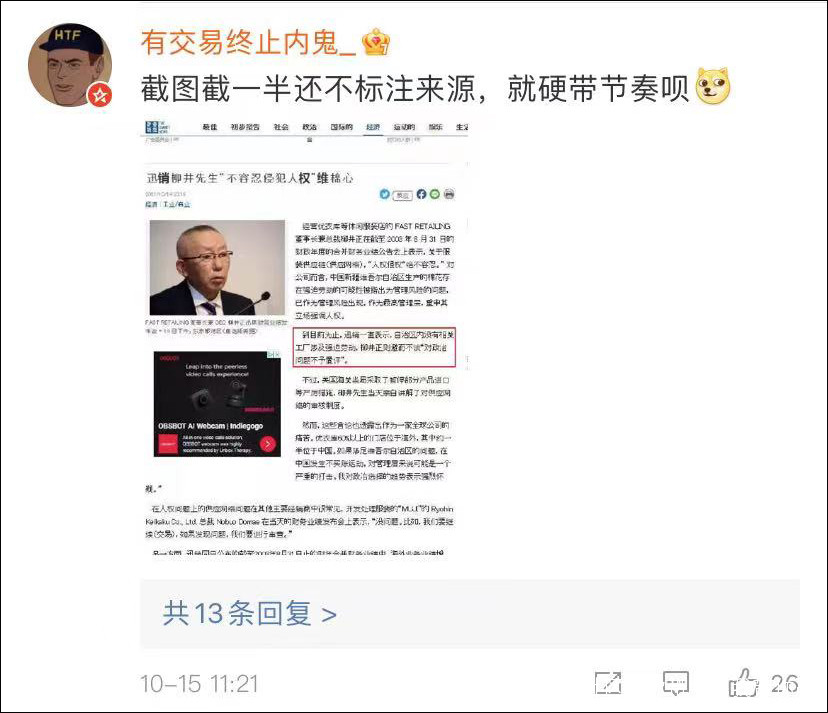Tap the crown membership badge beside username

pyautogui.click(x=375, y=42)
